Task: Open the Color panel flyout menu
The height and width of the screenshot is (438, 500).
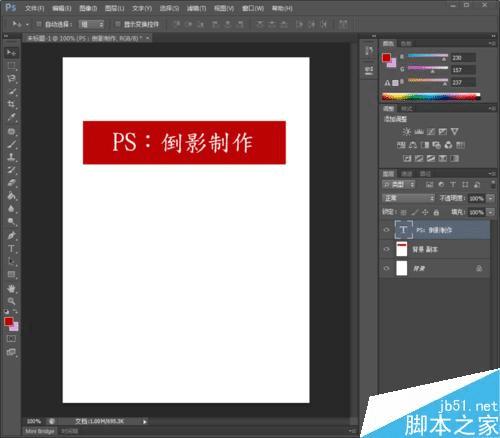Action: click(x=492, y=43)
